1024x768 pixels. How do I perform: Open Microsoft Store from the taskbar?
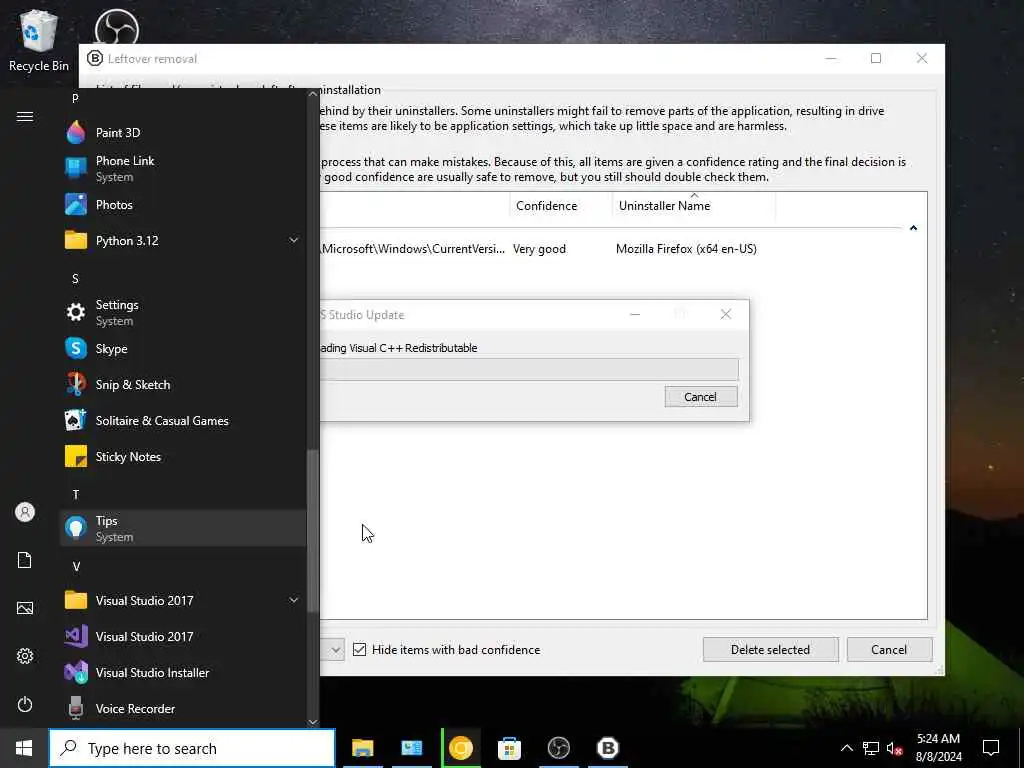click(x=509, y=748)
